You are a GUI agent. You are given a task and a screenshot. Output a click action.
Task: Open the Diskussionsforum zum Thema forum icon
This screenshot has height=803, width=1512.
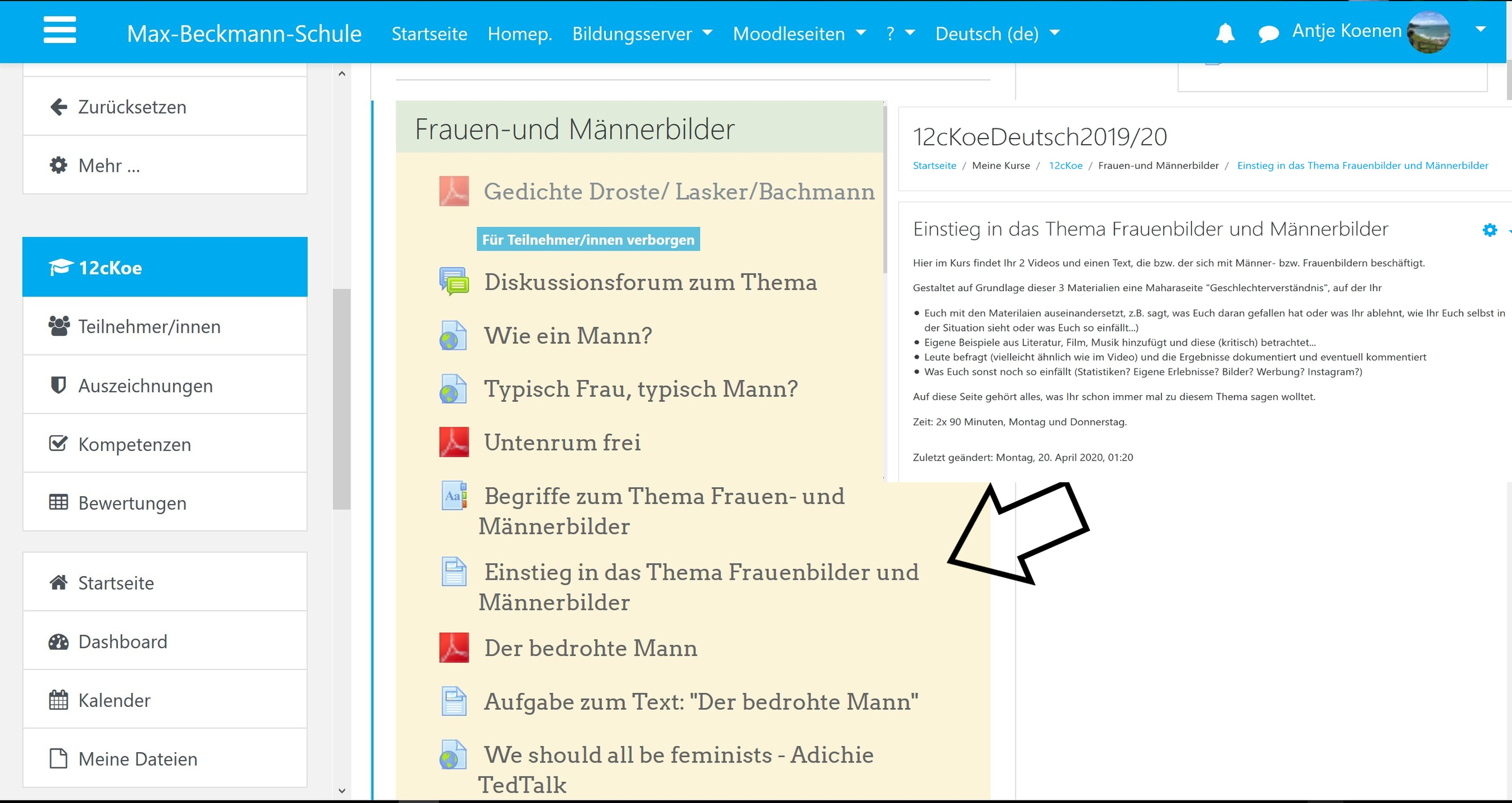point(454,282)
